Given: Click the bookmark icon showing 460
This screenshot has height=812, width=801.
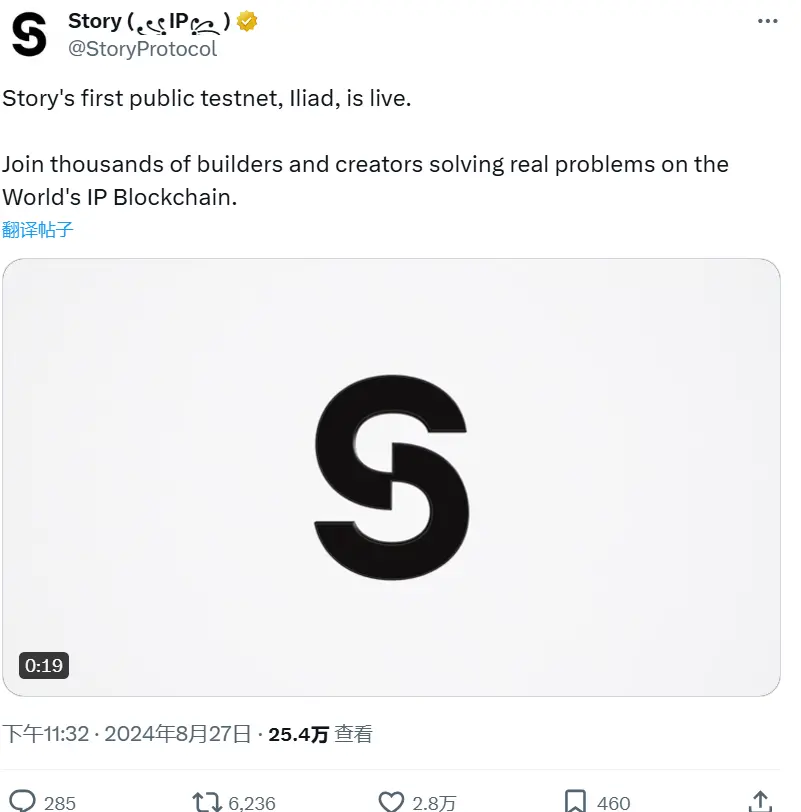Looking at the screenshot, I should coord(573,801).
